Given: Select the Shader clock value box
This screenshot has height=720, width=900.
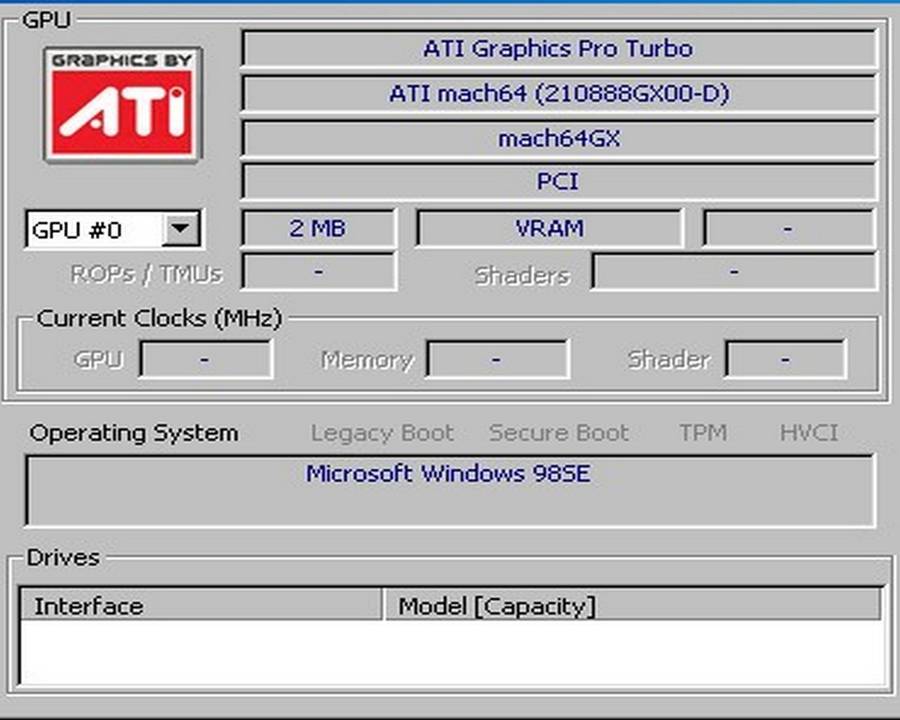Looking at the screenshot, I should 785,359.
